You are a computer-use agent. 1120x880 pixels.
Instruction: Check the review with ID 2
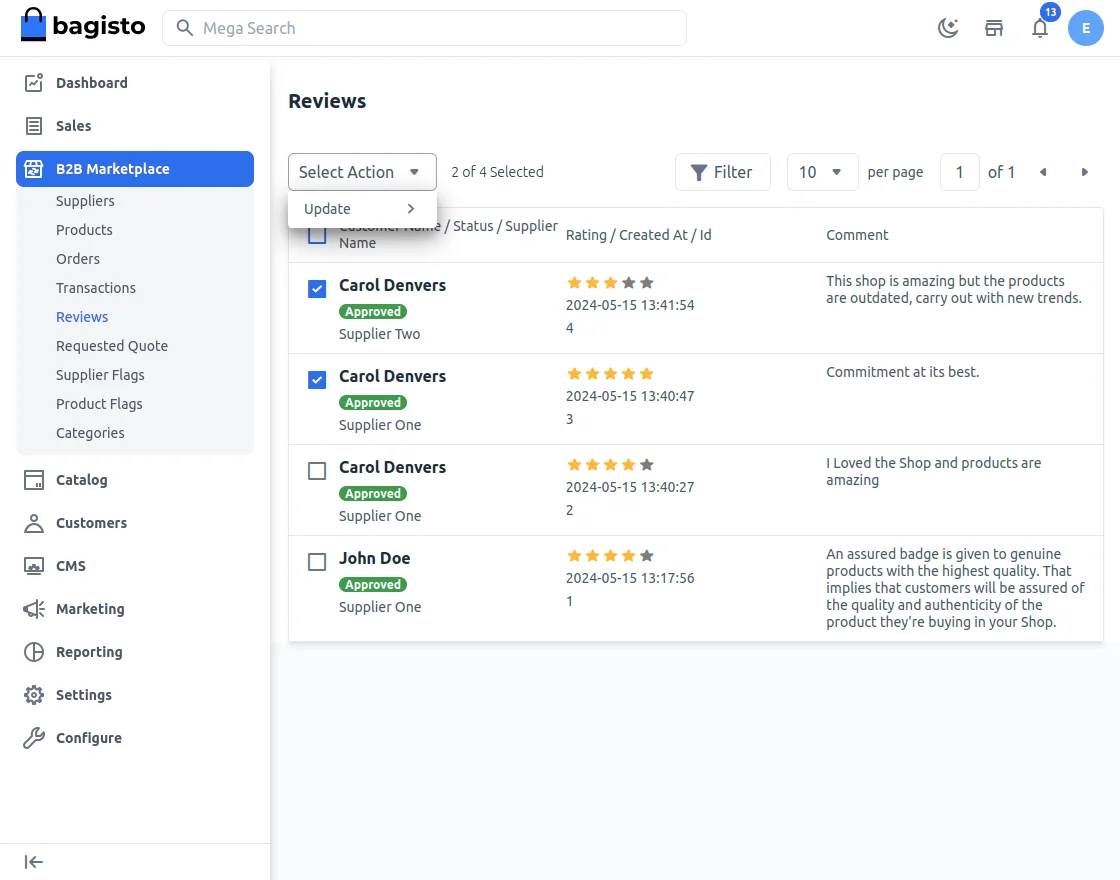click(x=317, y=471)
